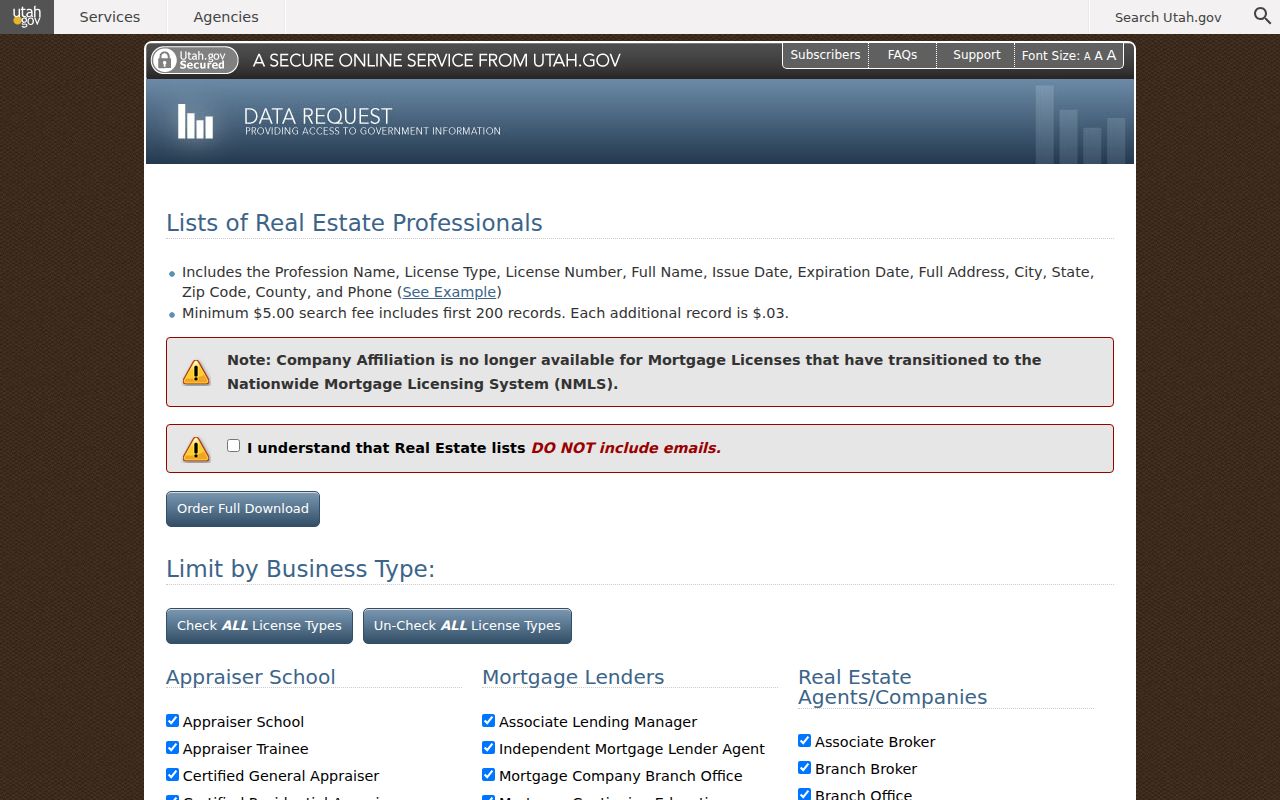The height and width of the screenshot is (800, 1280).
Task: Open the Support tab
Action: [976, 55]
